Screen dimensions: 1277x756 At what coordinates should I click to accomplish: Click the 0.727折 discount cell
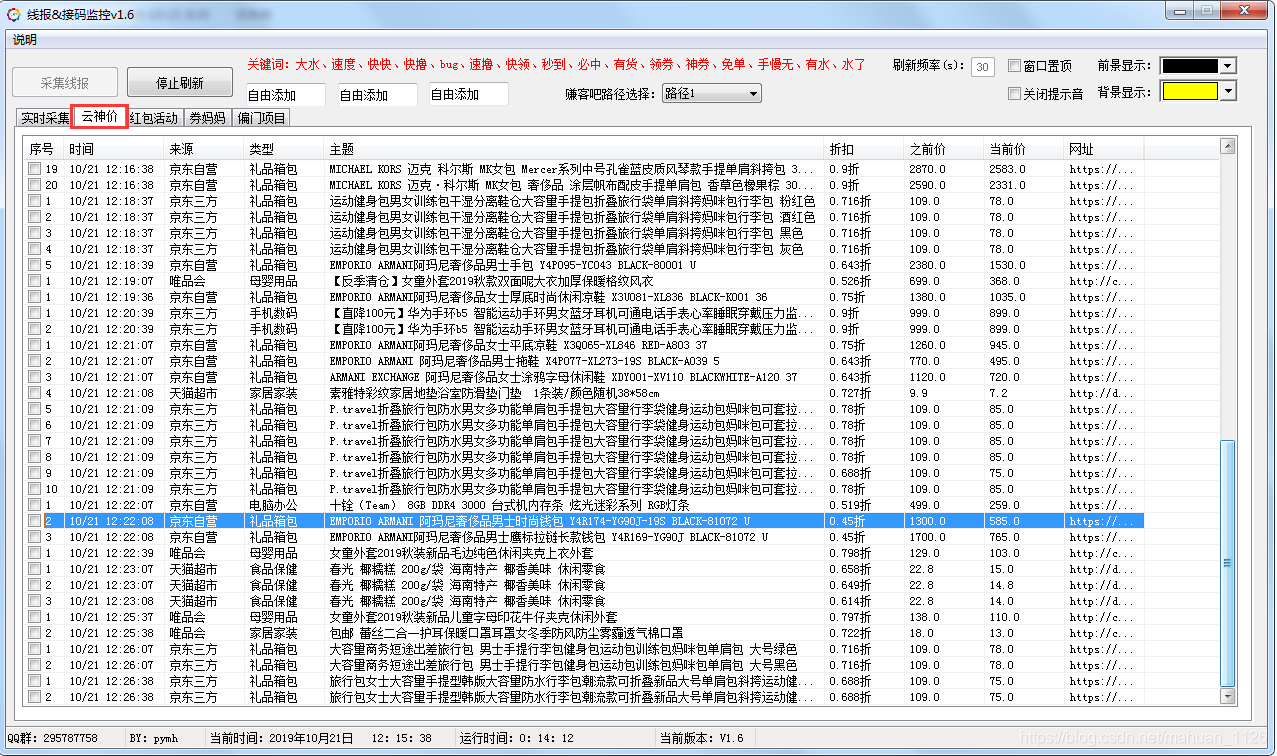(850, 393)
